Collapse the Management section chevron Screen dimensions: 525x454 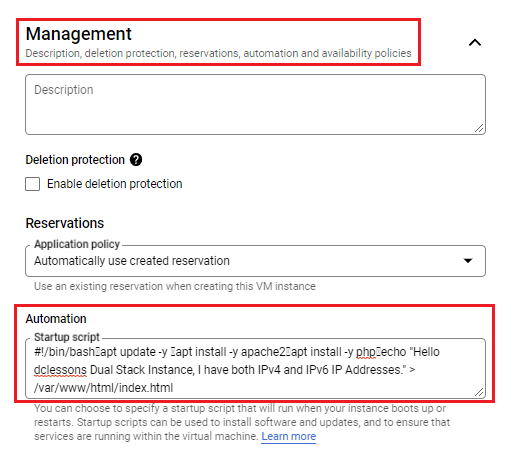click(x=474, y=43)
